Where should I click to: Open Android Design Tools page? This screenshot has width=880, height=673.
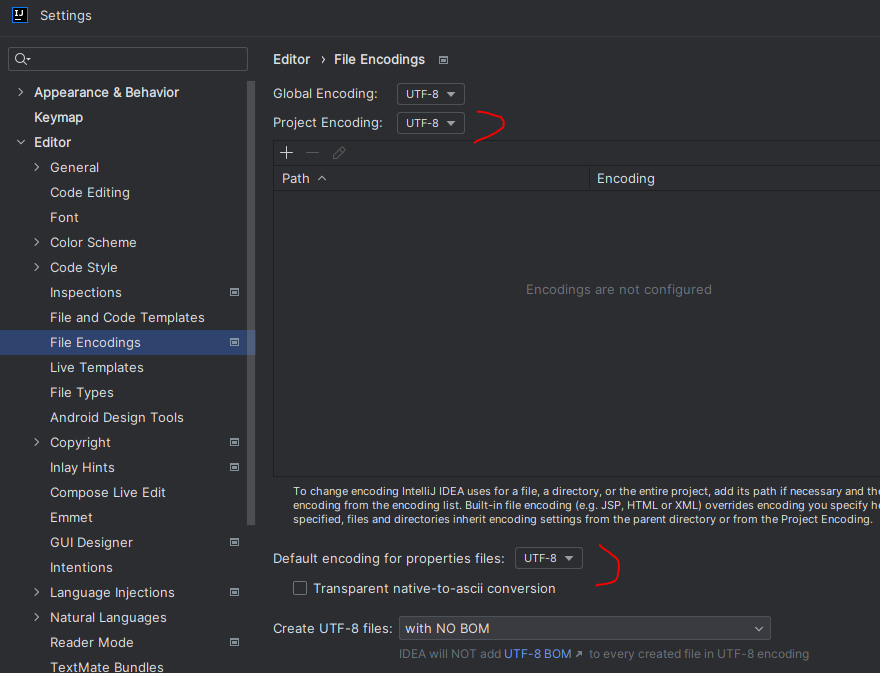[x=117, y=418]
